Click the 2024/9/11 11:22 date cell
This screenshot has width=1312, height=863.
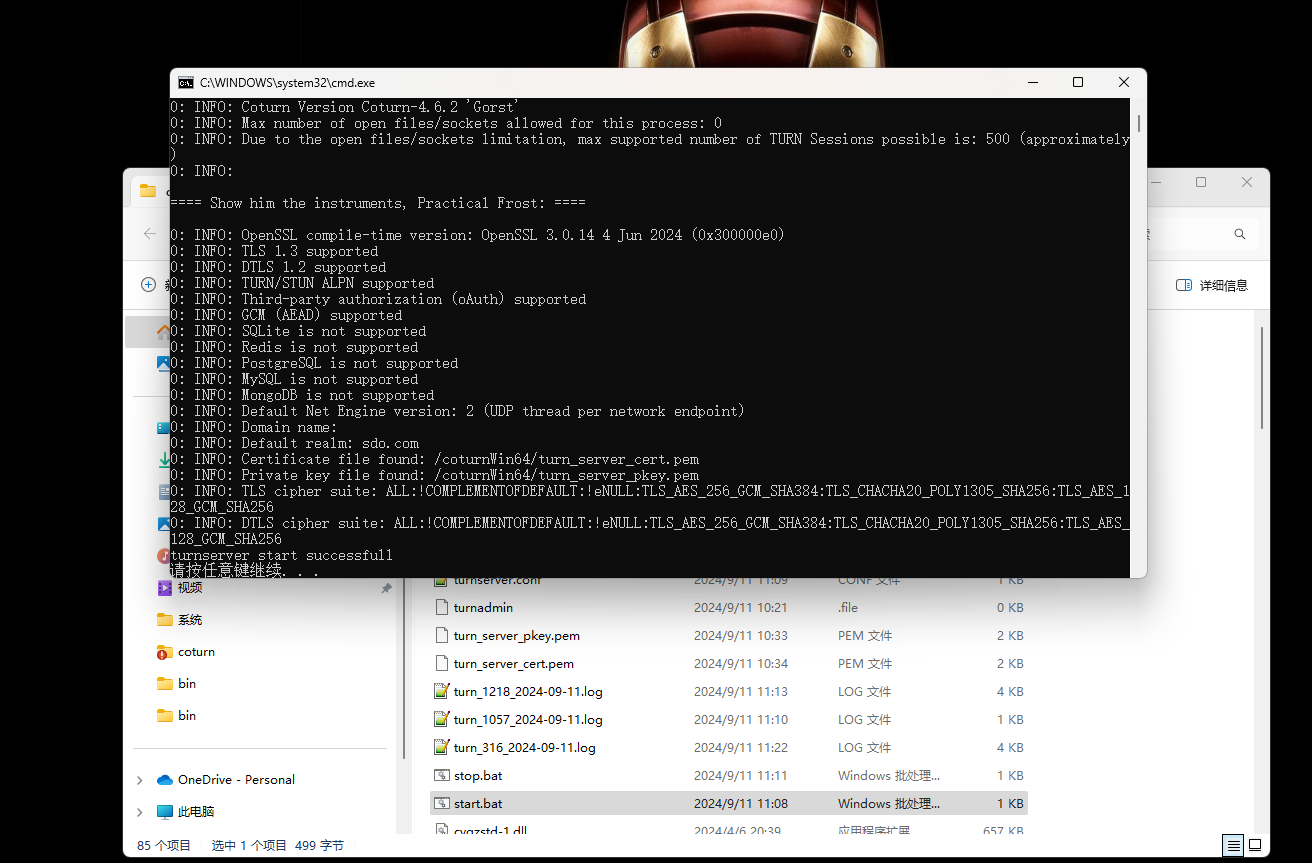click(741, 748)
